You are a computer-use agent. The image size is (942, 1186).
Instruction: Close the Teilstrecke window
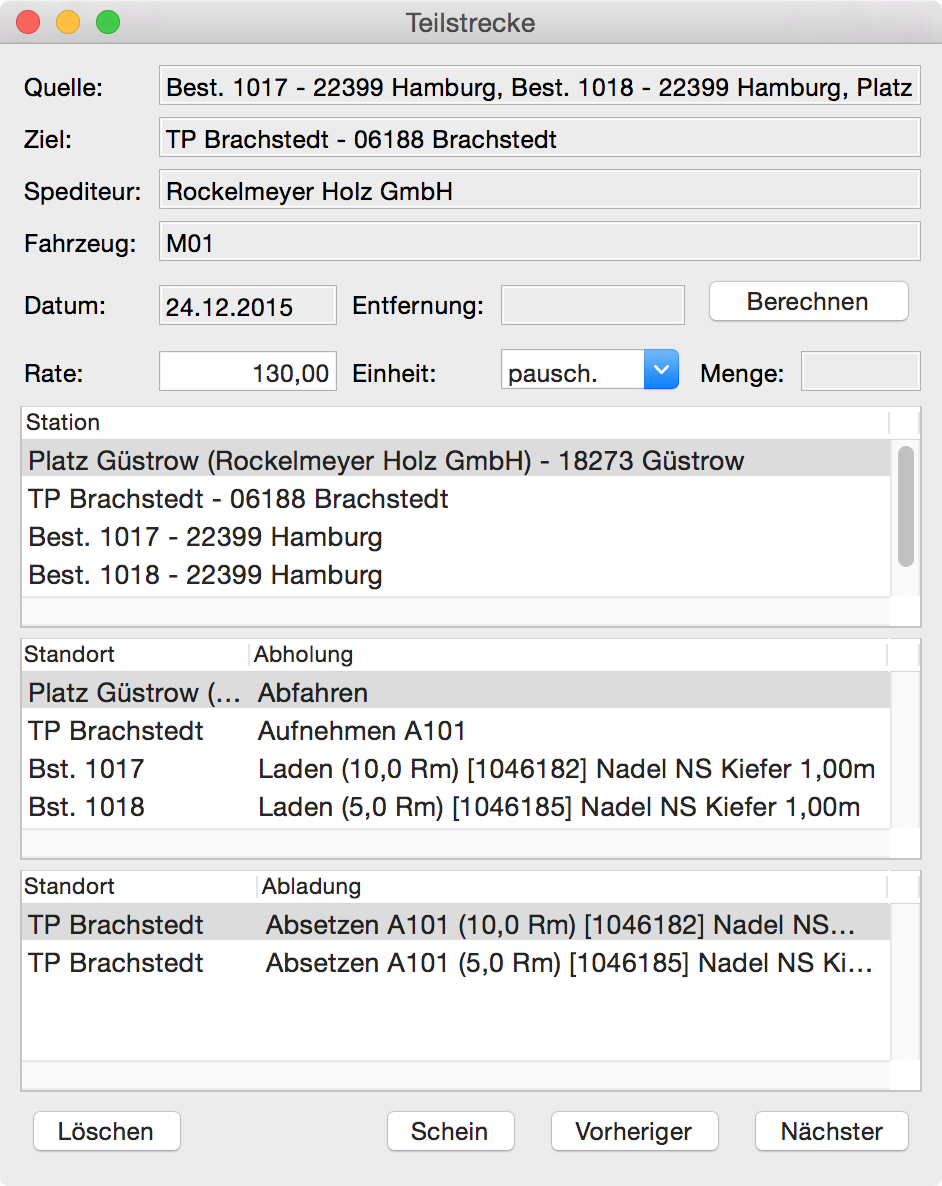pos(28,22)
